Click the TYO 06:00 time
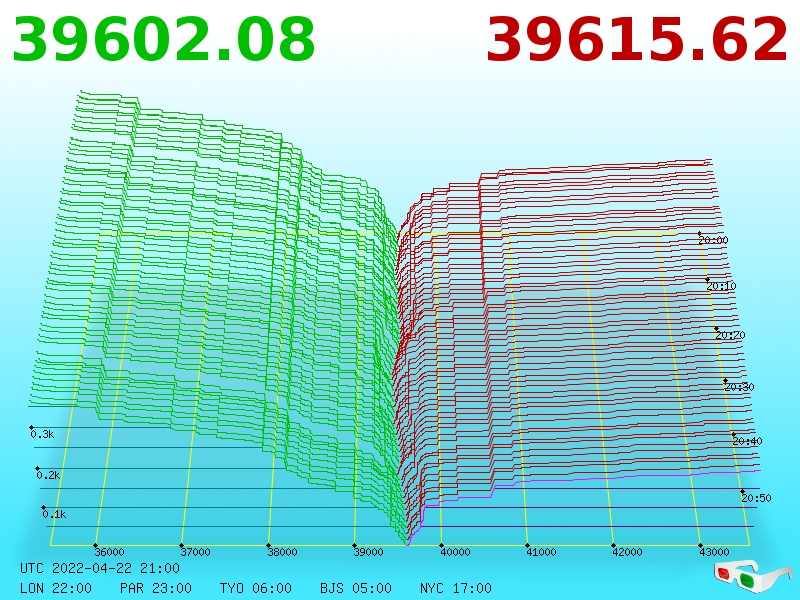The image size is (800, 600). pyautogui.click(x=256, y=588)
